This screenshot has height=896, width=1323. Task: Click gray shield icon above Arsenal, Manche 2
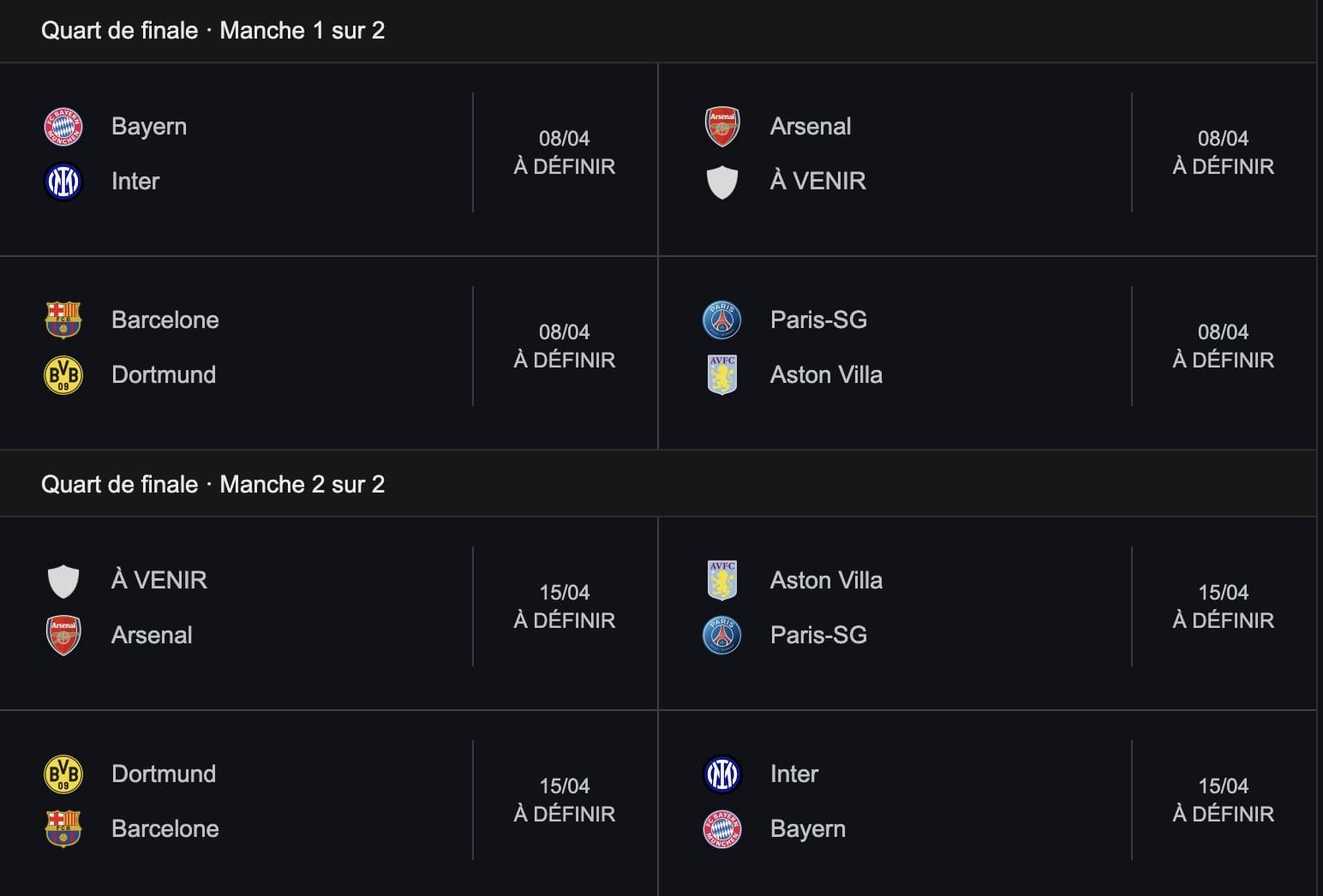(x=63, y=581)
